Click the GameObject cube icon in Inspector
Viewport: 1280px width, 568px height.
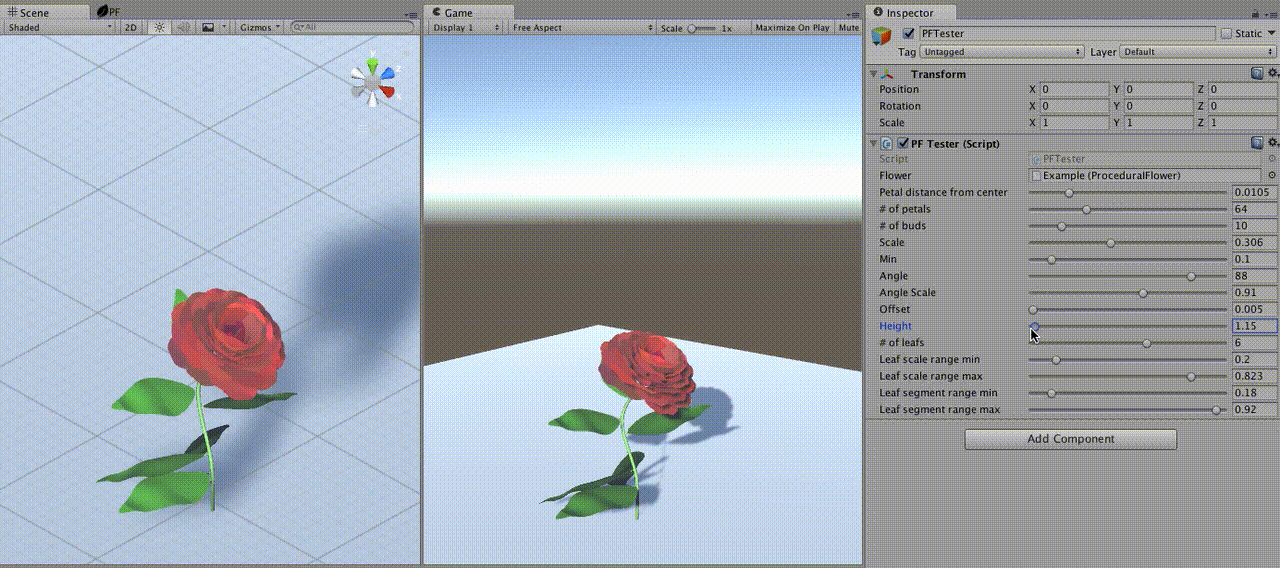[x=881, y=35]
